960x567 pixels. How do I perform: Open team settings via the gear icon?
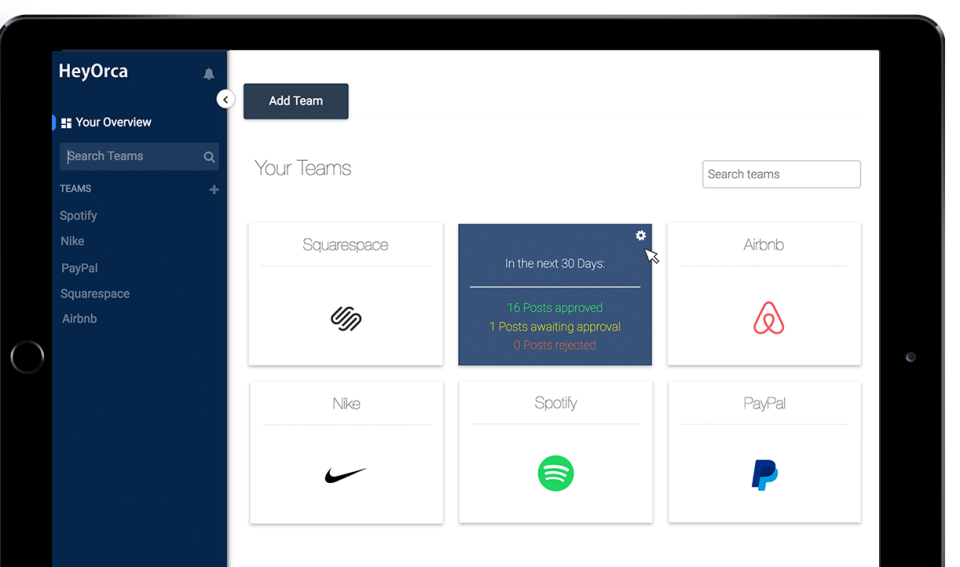coord(640,236)
